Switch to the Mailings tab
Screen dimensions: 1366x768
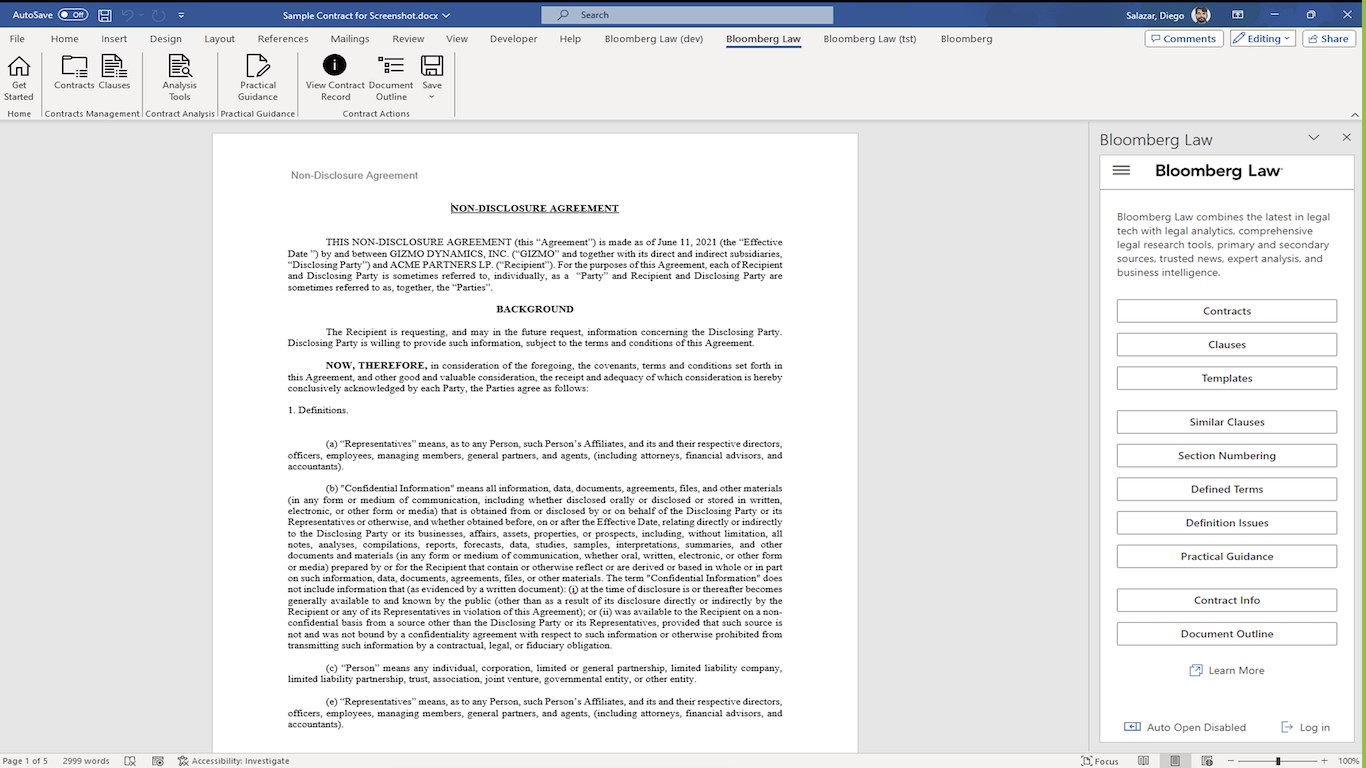click(x=350, y=39)
